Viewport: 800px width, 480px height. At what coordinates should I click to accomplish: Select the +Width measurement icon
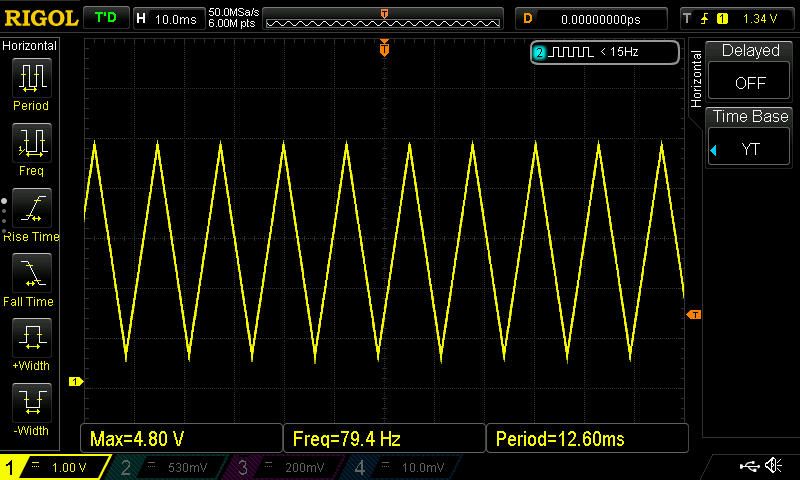click(31, 339)
